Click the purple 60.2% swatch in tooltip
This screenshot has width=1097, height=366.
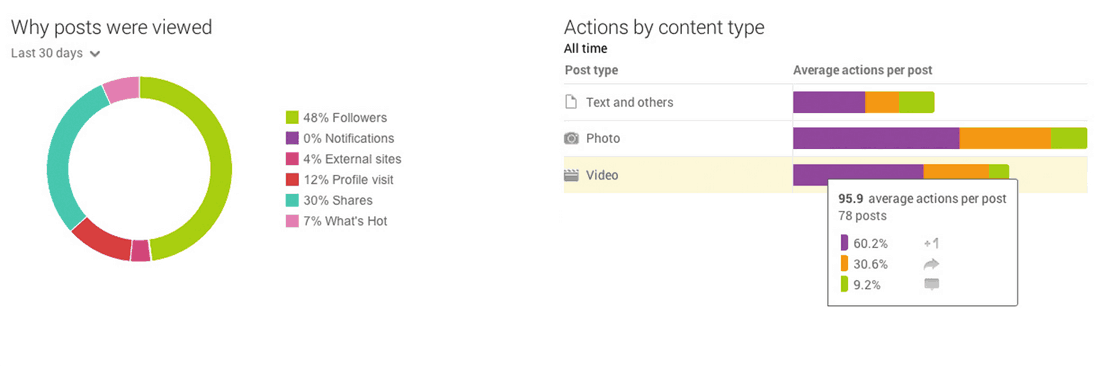point(844,244)
